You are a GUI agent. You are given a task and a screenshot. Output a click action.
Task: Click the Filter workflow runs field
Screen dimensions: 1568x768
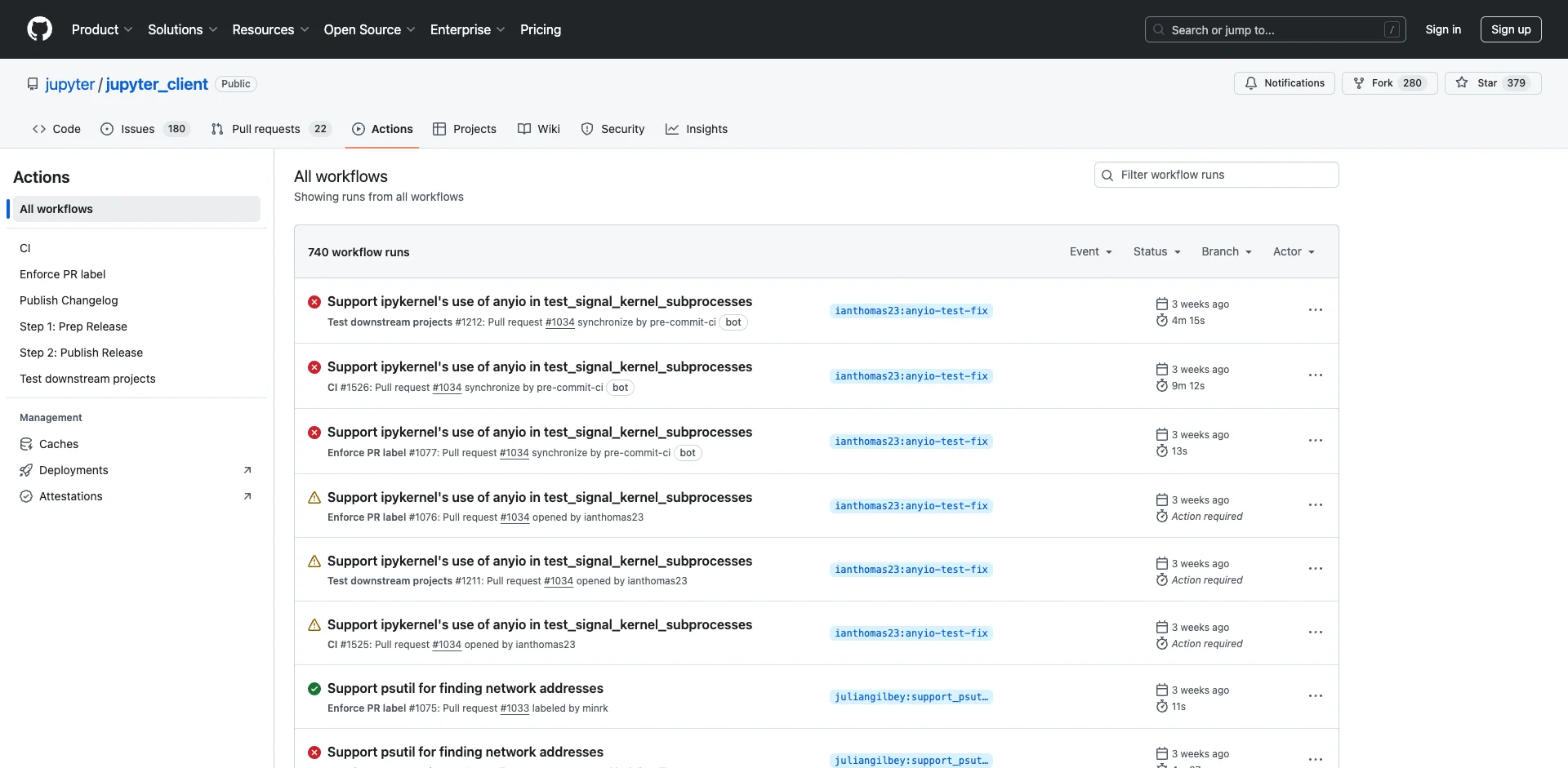[x=1216, y=175]
